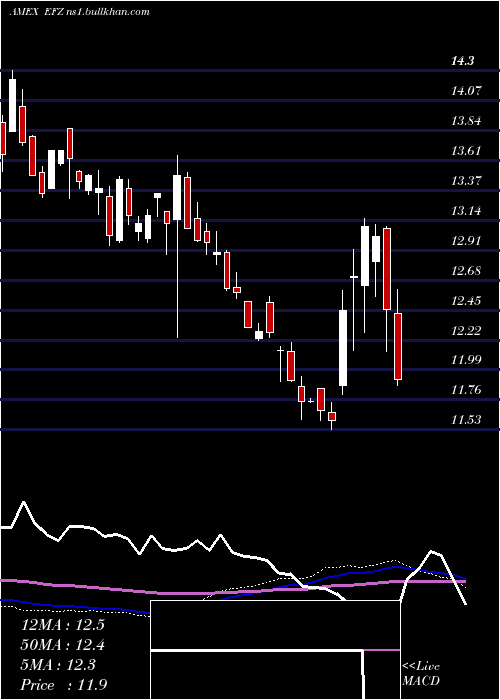This screenshot has width=500, height=700.
Task: Click the AMEX EFZ chart title text
Action: 79,12
